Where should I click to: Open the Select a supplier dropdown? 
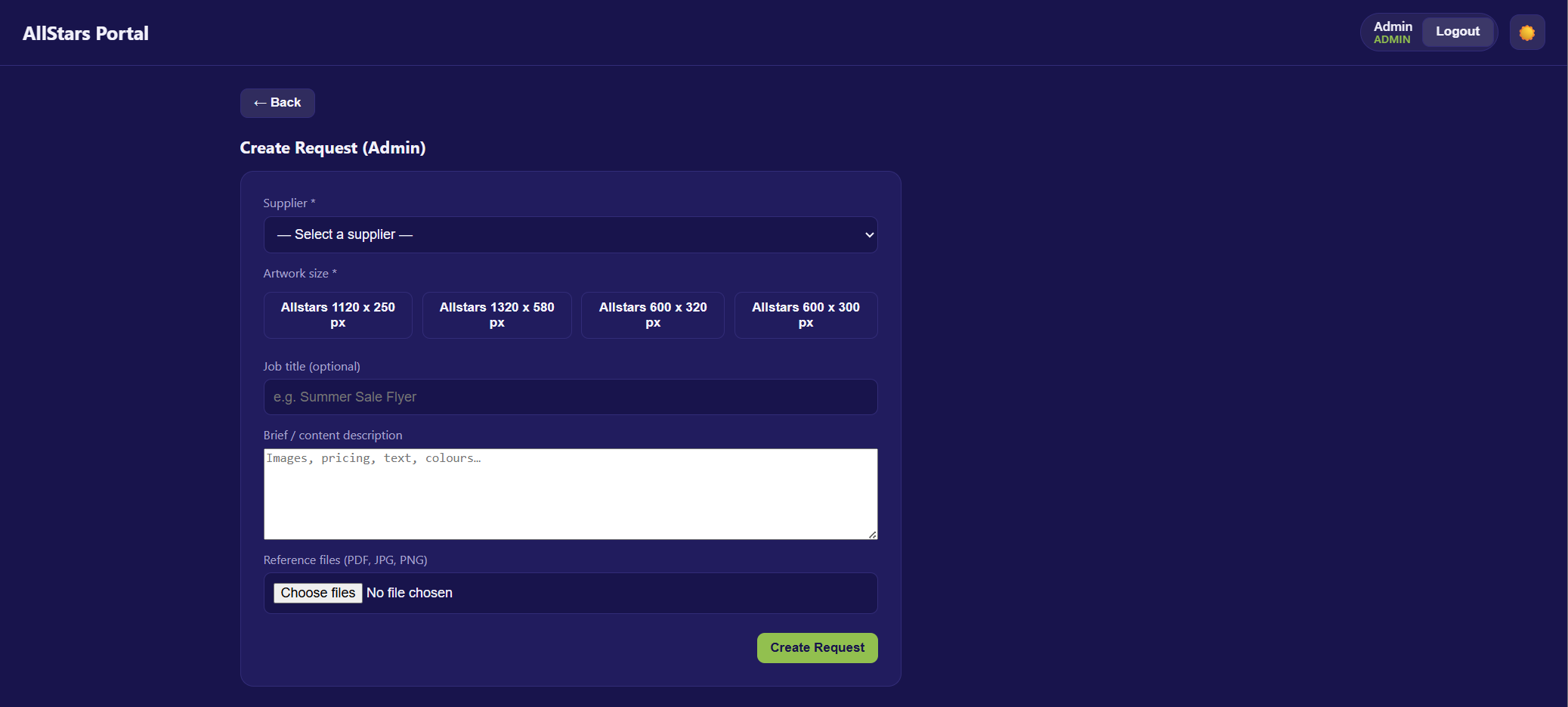571,235
